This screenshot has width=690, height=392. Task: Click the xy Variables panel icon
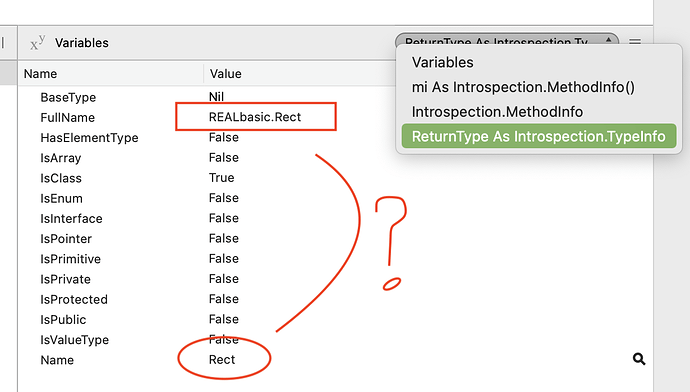tap(37, 43)
